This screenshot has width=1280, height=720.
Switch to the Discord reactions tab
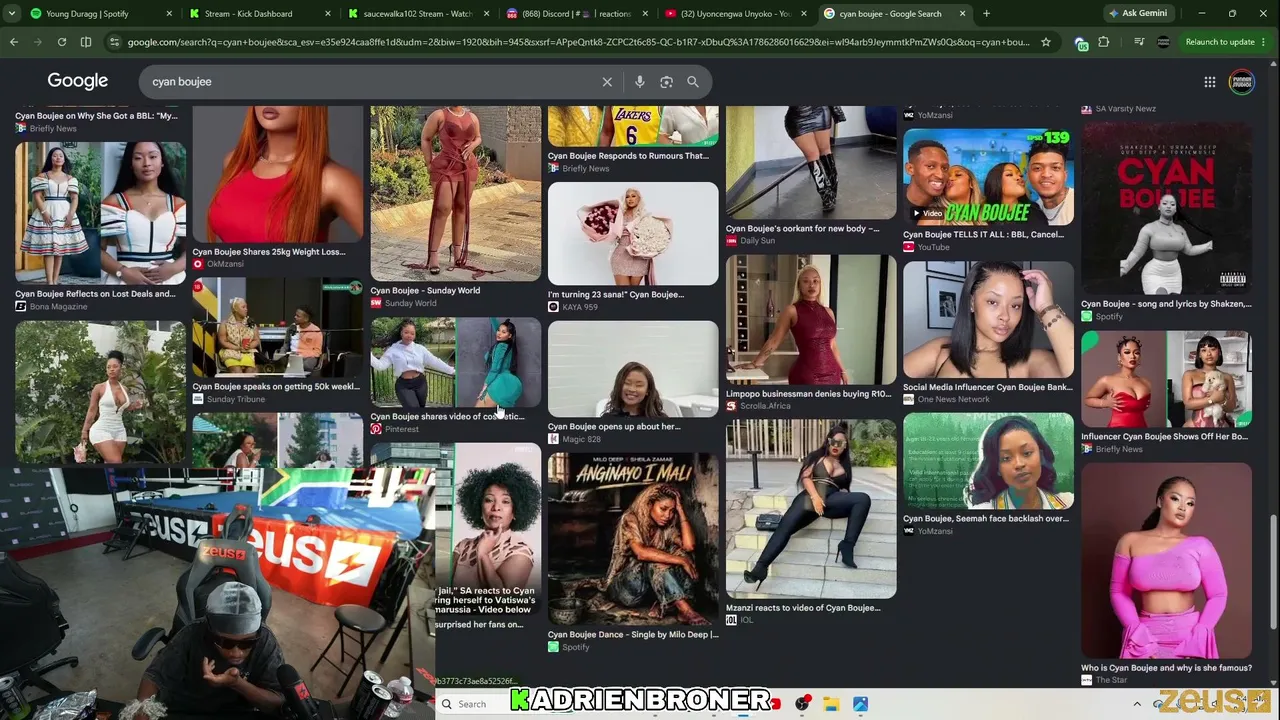(578, 14)
